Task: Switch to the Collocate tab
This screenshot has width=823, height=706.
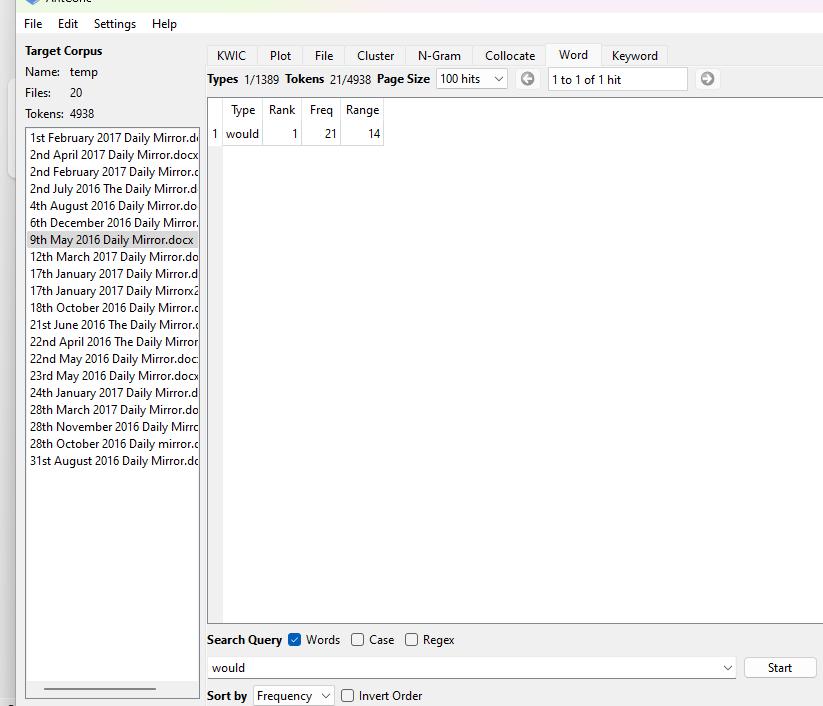Action: pos(510,56)
